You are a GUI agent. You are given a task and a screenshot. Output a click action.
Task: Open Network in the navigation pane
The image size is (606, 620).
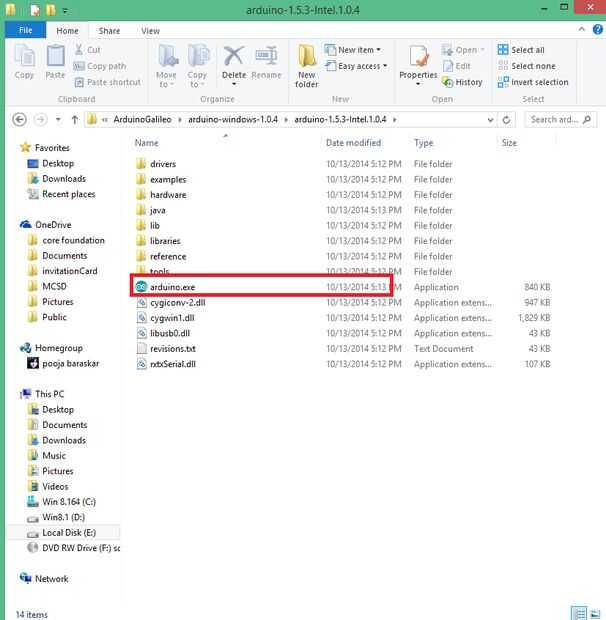(x=51, y=579)
